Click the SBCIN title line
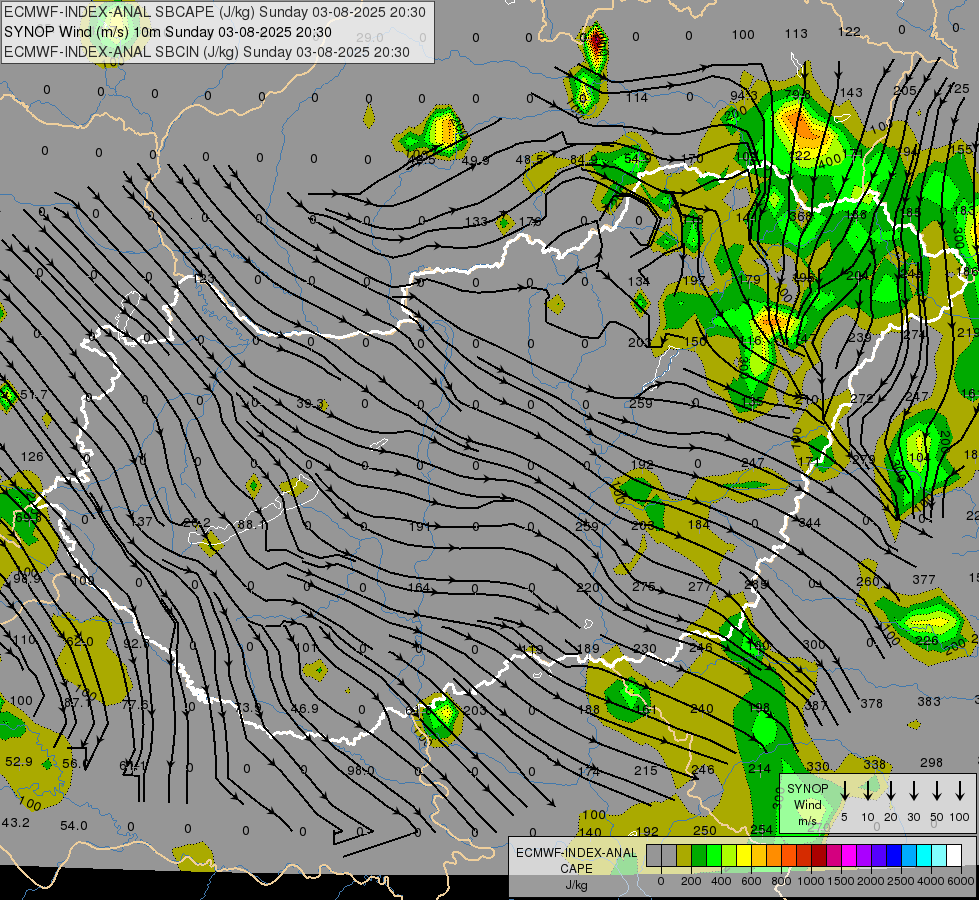The height and width of the screenshot is (900, 979). [207, 52]
